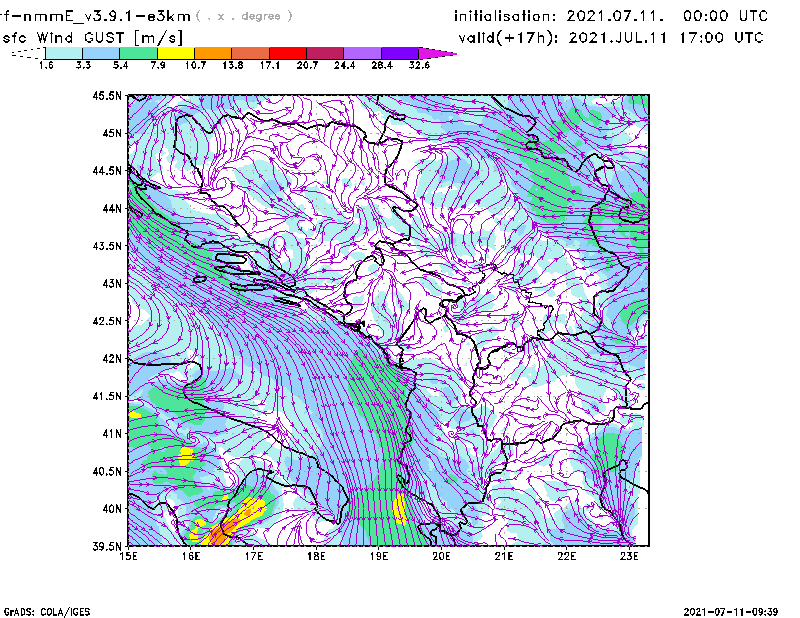This screenshot has width=800, height=618.
Task: Click the light purple 24.4–28.4 legend swatch
Action: tap(363, 53)
